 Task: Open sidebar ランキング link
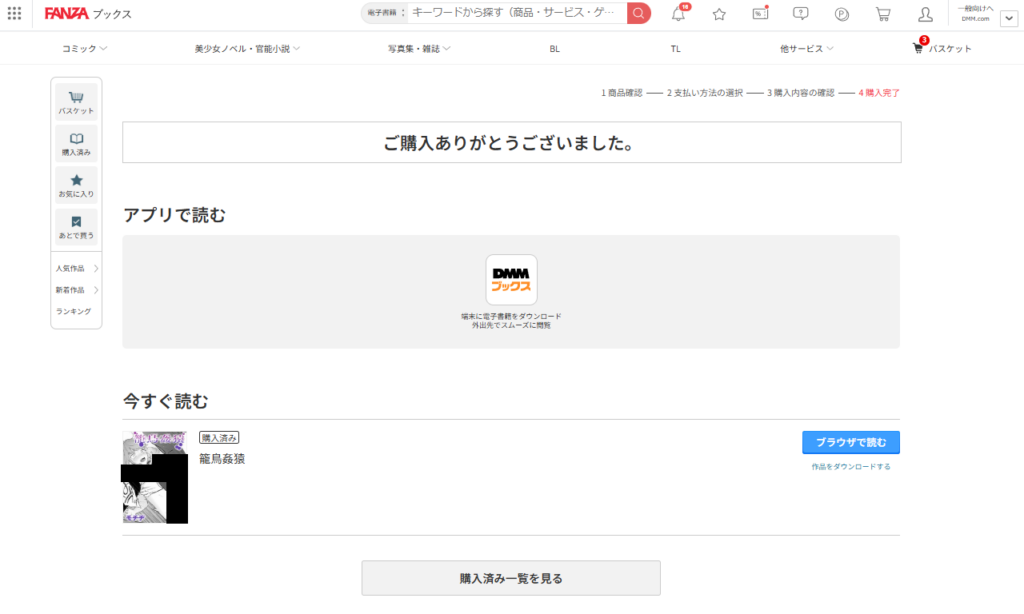click(x=73, y=312)
